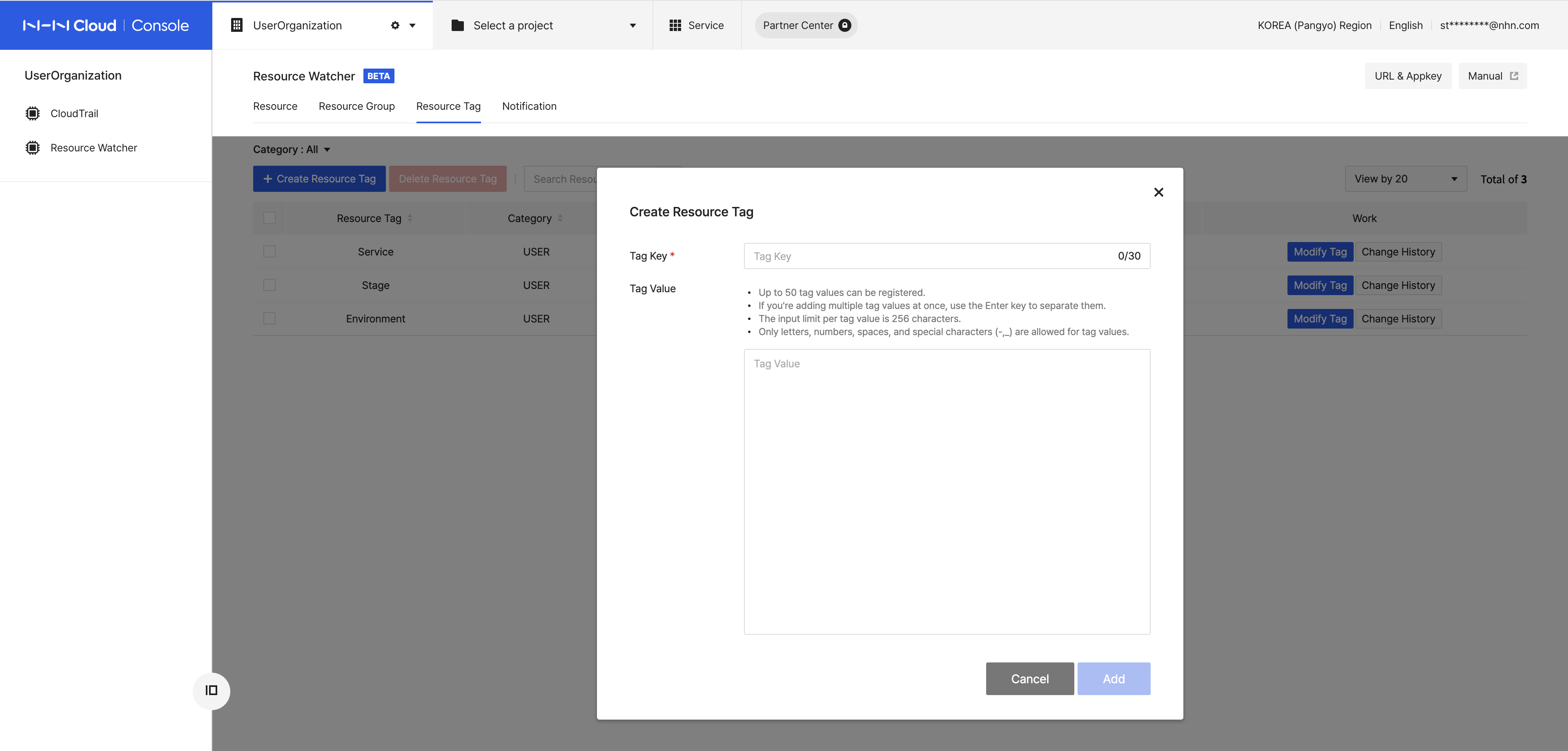Screen dimensions: 1568x751
Task: Click the NHN Cloud Console logo
Action: 106,26
